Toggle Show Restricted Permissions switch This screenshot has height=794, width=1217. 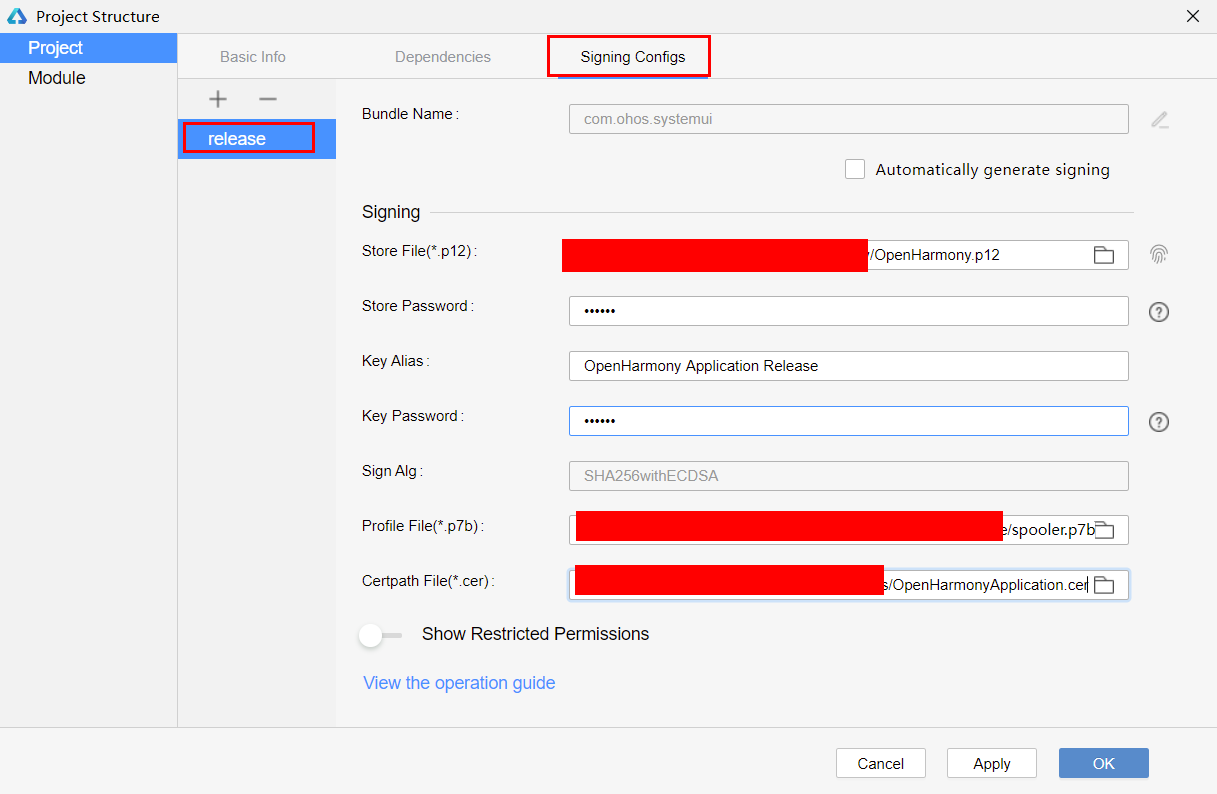(381, 635)
